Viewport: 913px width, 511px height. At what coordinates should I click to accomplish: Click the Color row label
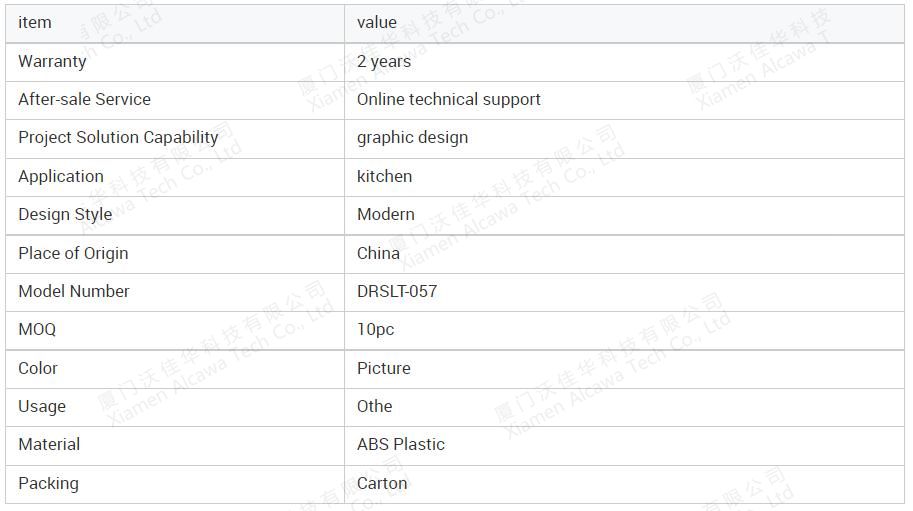coord(38,368)
